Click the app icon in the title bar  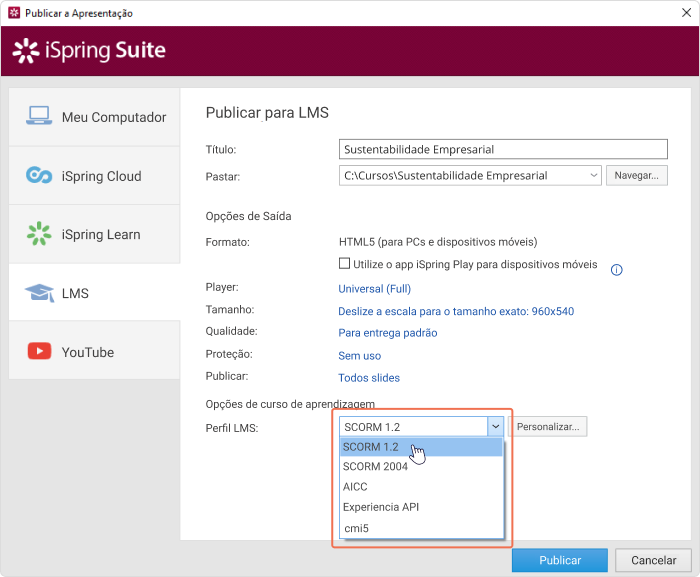coord(14,13)
